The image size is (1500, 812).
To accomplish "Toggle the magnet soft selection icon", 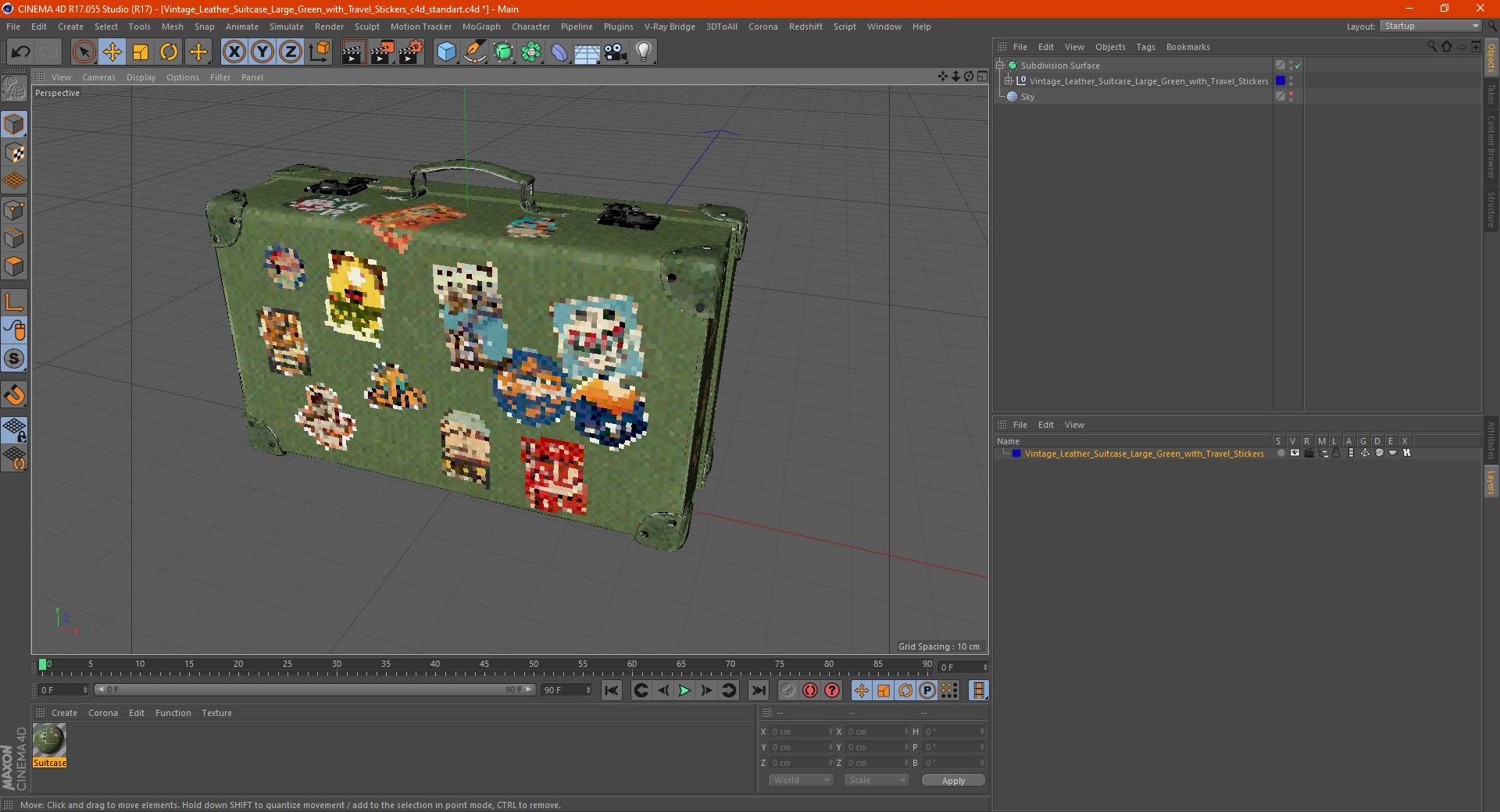I will coord(15,395).
